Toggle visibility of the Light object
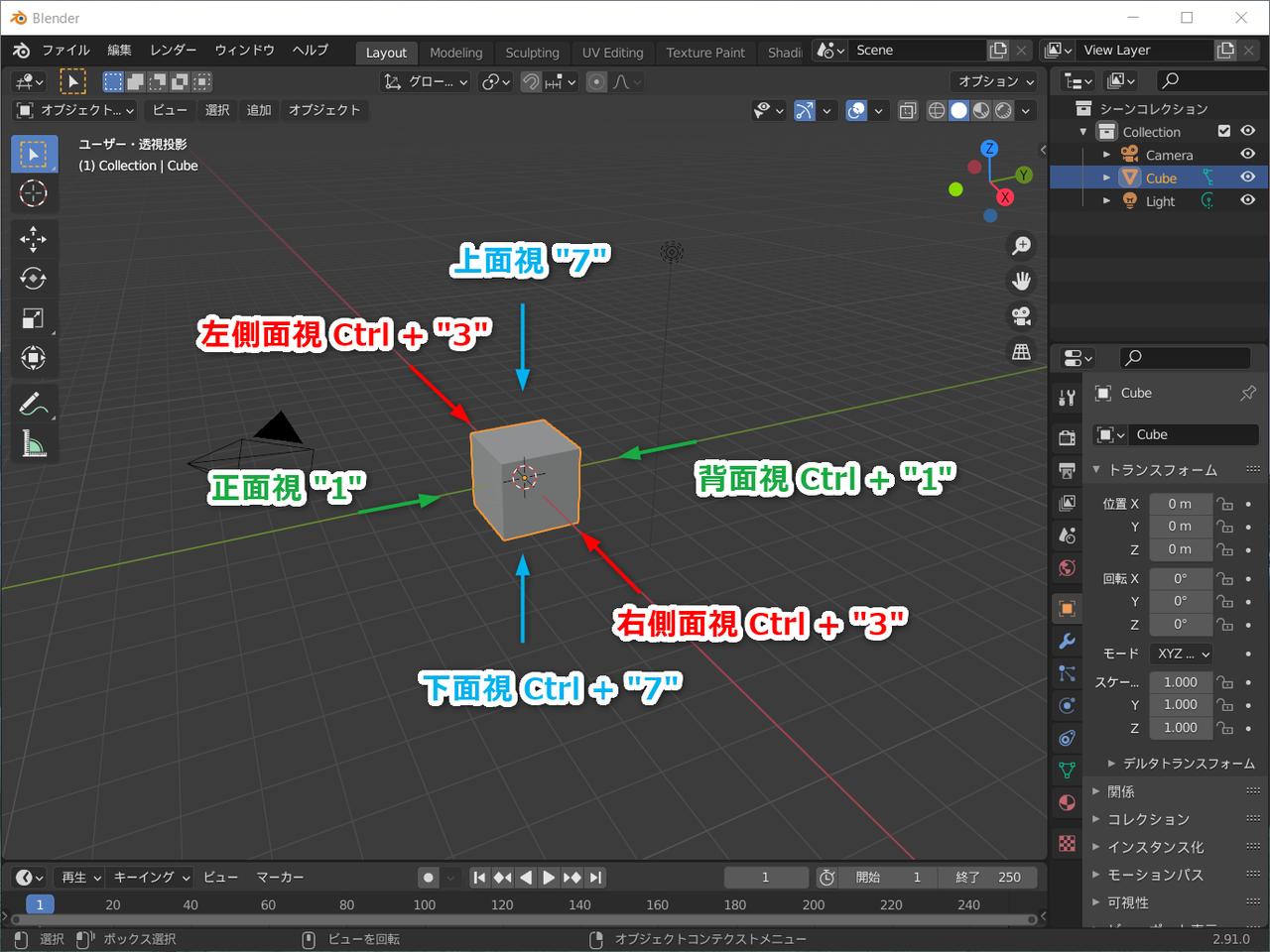Viewport: 1270px width, 952px height. click(1248, 200)
